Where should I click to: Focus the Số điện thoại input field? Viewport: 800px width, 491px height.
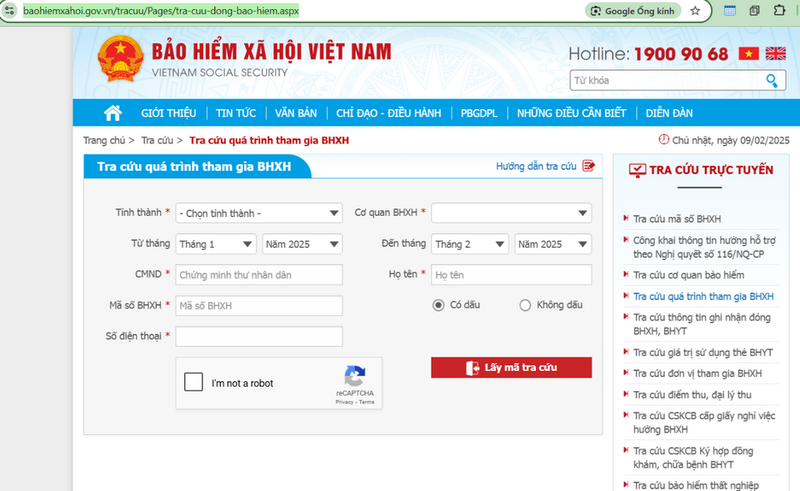259,336
